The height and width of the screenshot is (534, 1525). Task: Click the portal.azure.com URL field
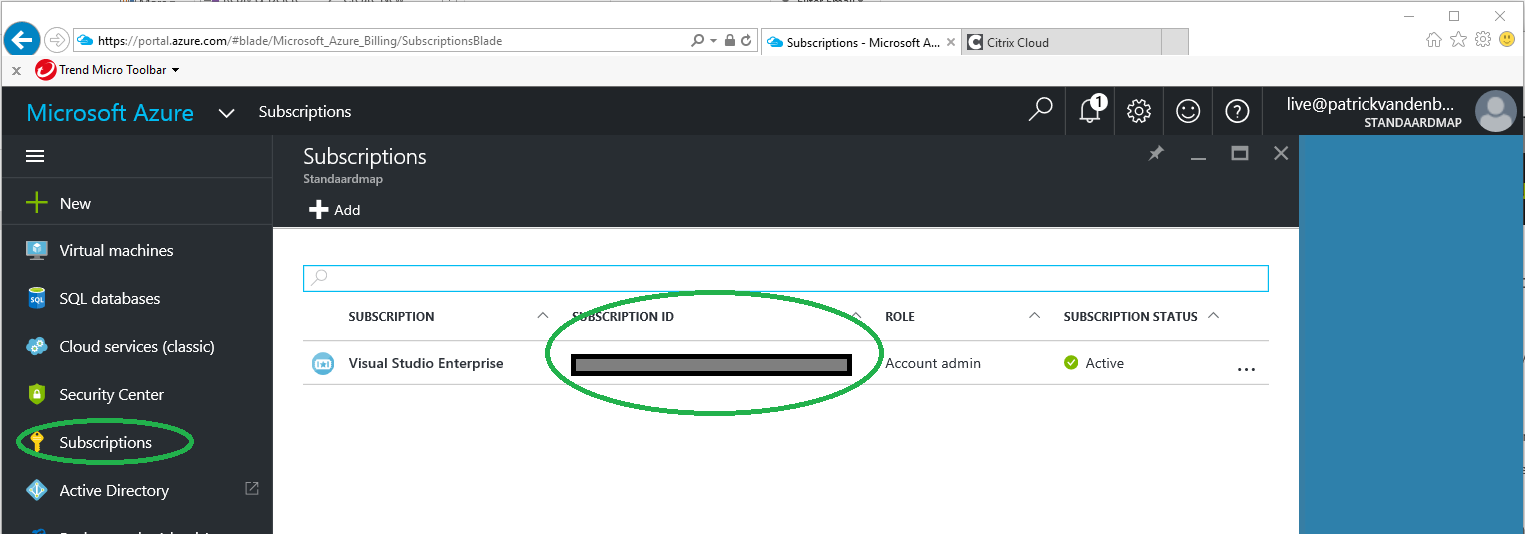tap(380, 41)
